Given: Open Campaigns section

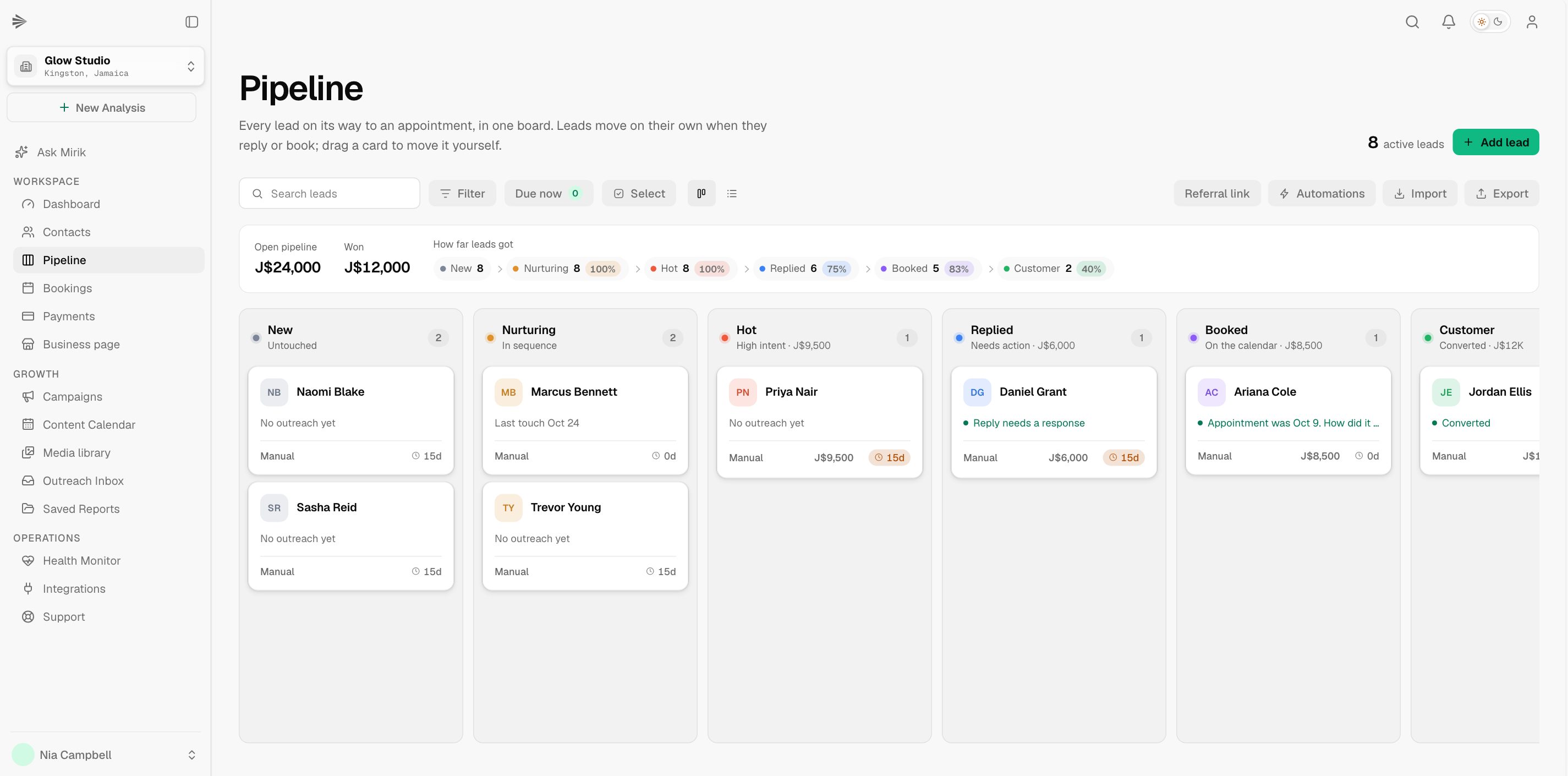Looking at the screenshot, I should (108, 396).
